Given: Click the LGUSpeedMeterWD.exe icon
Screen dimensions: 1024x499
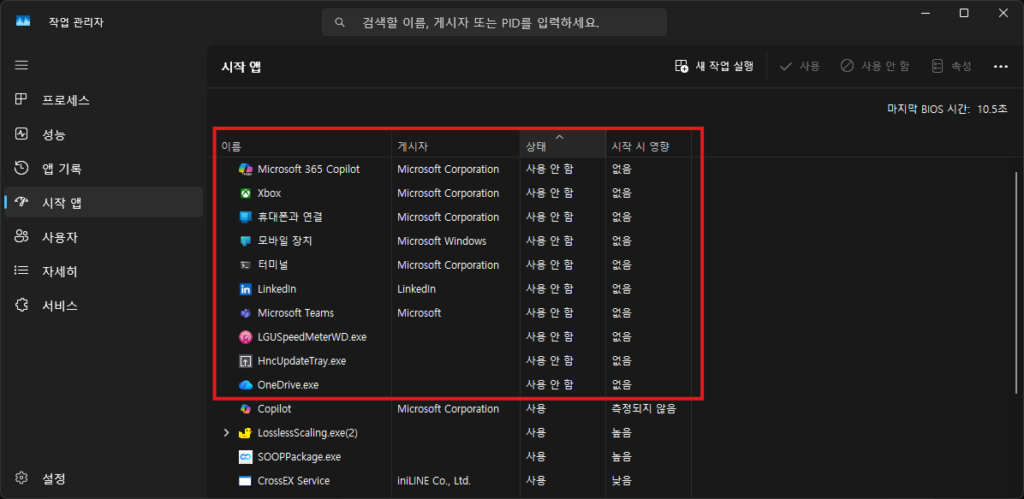Looking at the screenshot, I should (246, 337).
